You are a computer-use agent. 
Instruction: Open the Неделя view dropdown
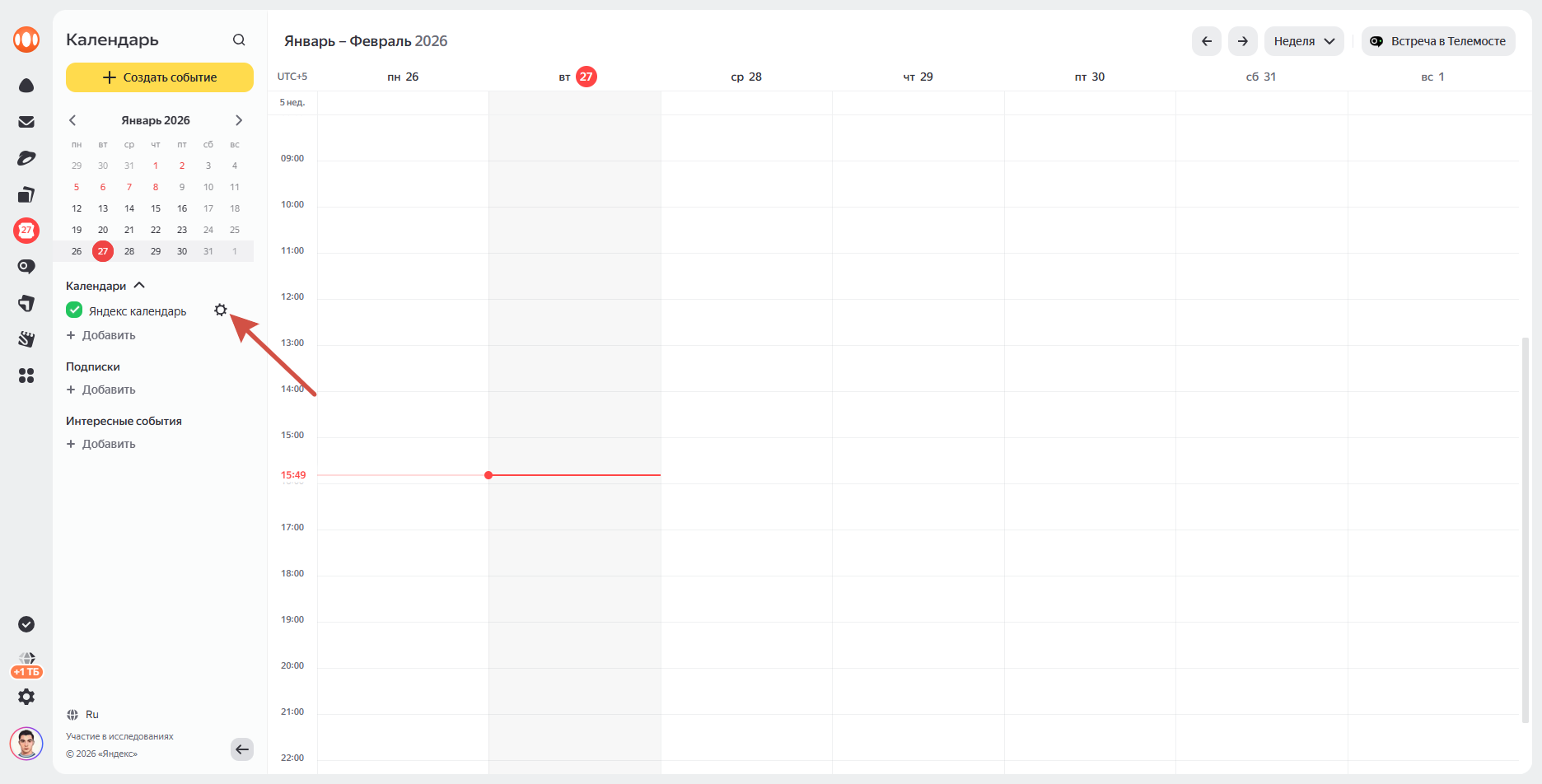(1304, 41)
